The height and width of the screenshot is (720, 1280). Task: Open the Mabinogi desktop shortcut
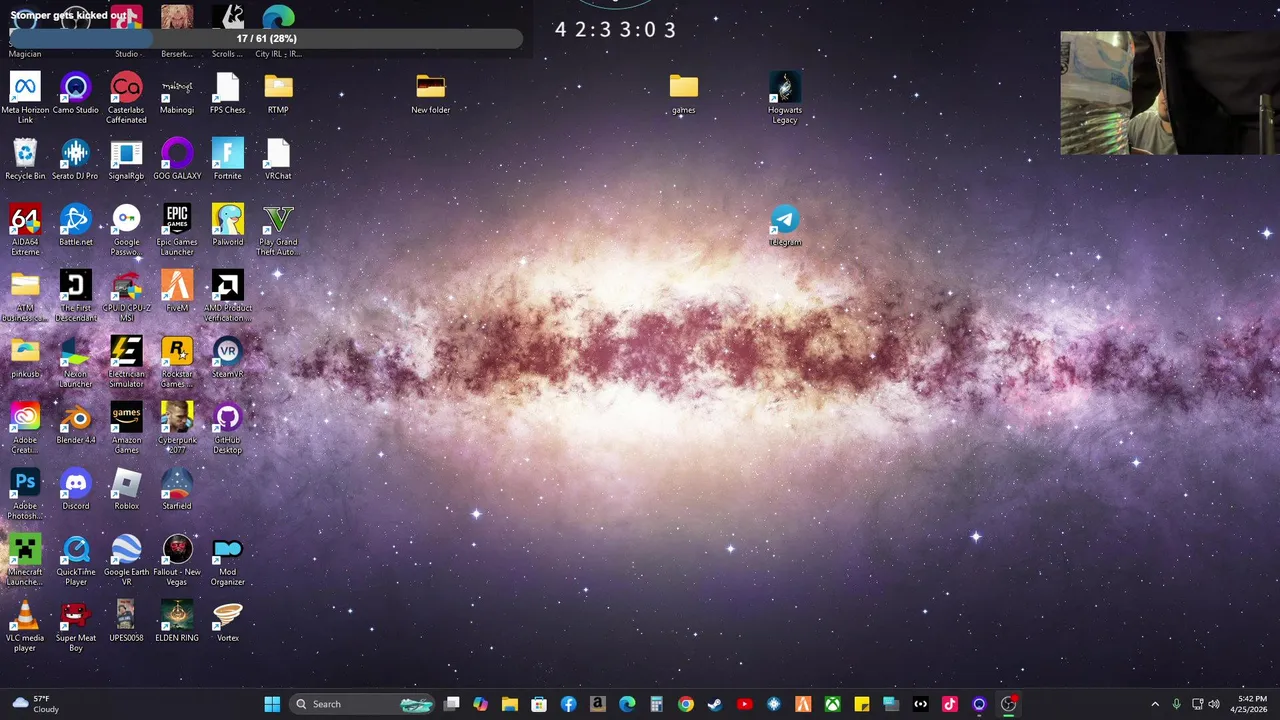177,94
